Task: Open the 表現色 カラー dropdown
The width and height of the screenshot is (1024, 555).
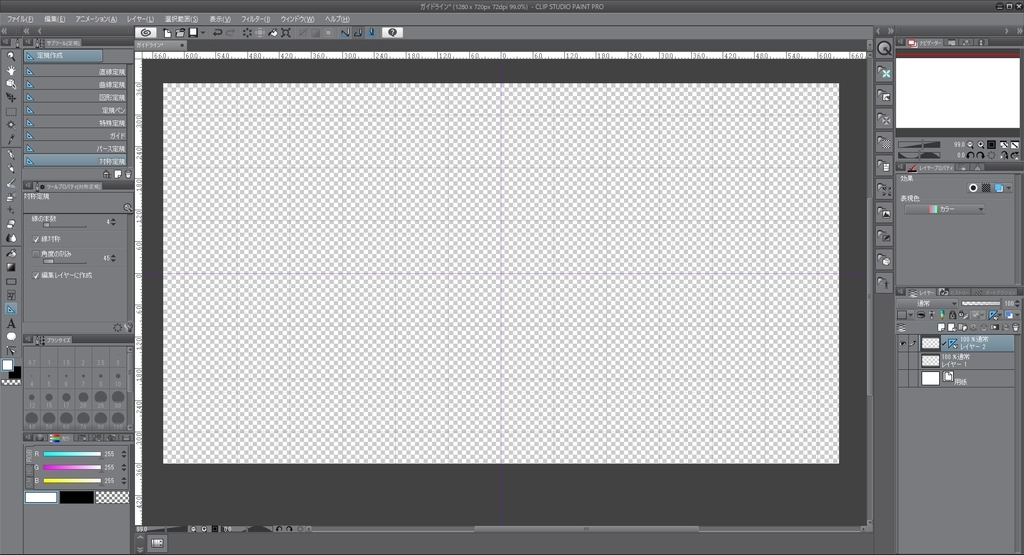Action: [944, 209]
